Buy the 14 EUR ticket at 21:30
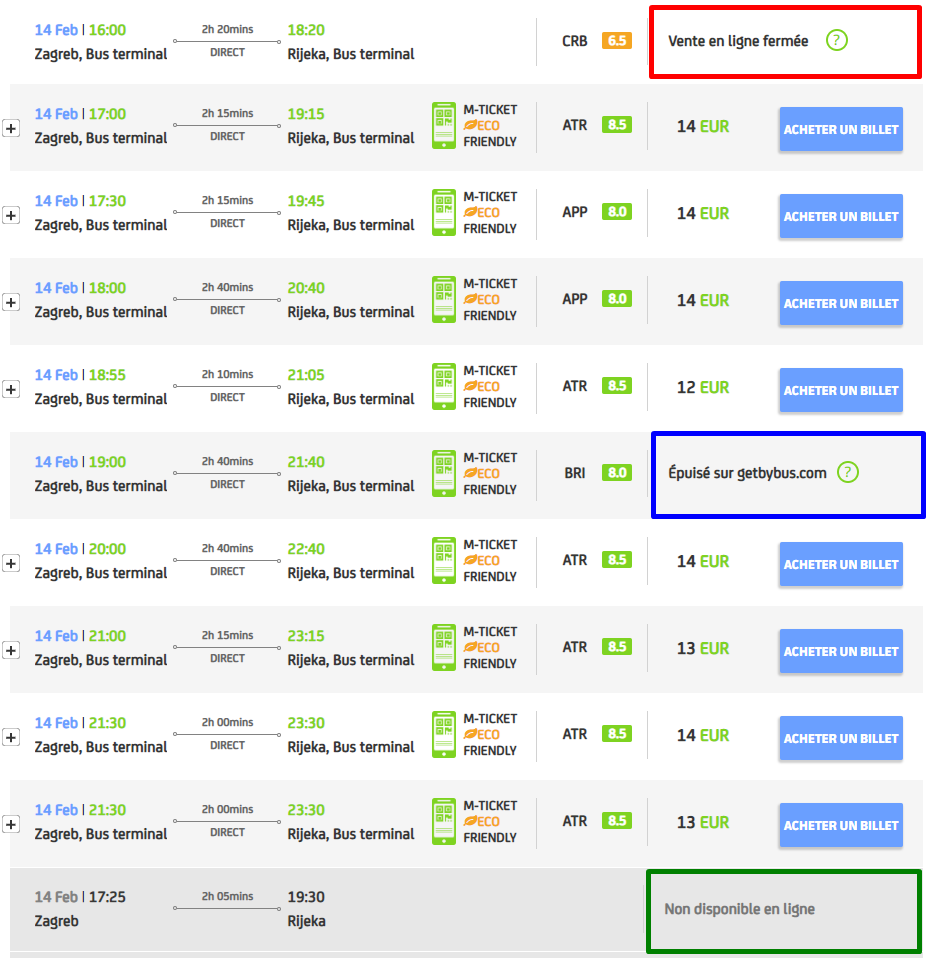This screenshot has height=958, width=926. pos(840,738)
